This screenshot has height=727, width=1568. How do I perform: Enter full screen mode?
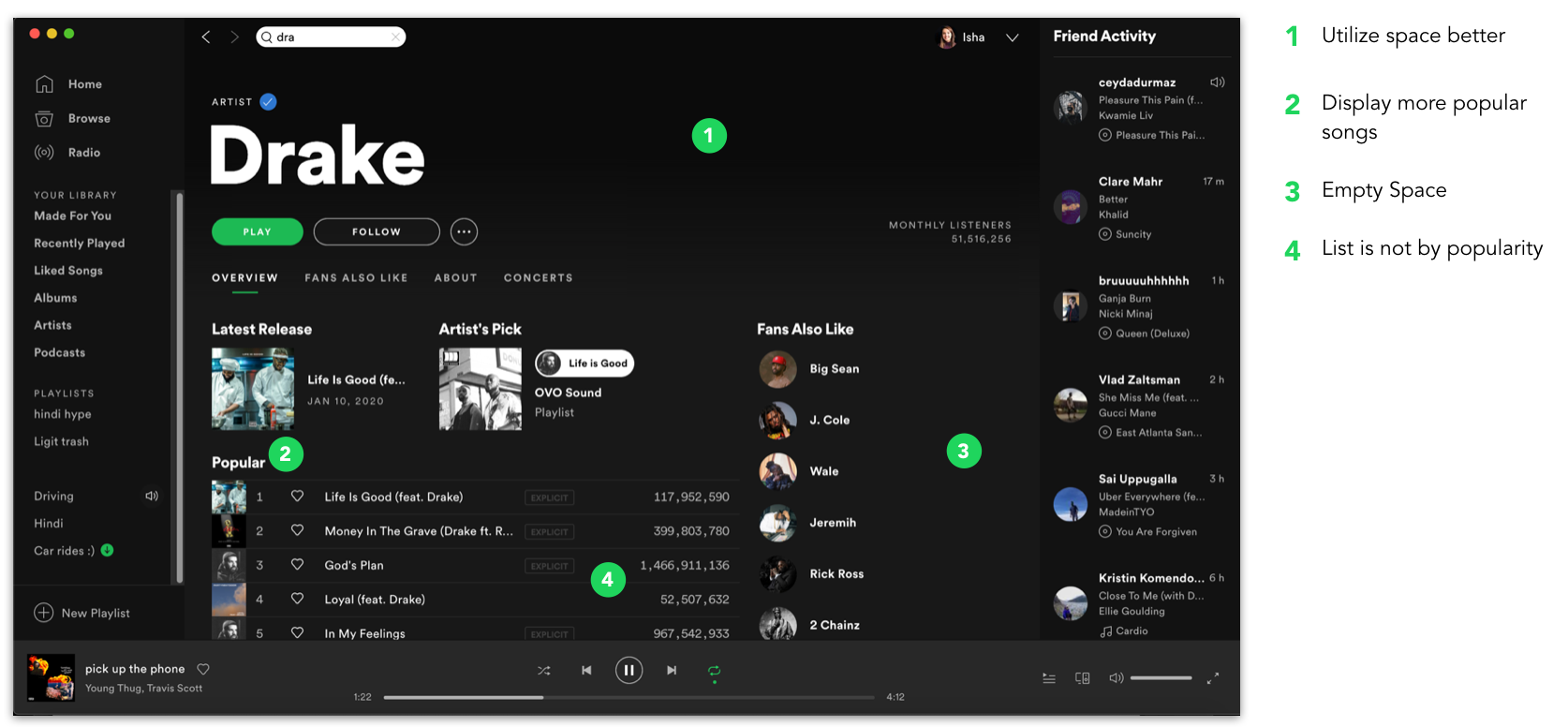click(1213, 678)
